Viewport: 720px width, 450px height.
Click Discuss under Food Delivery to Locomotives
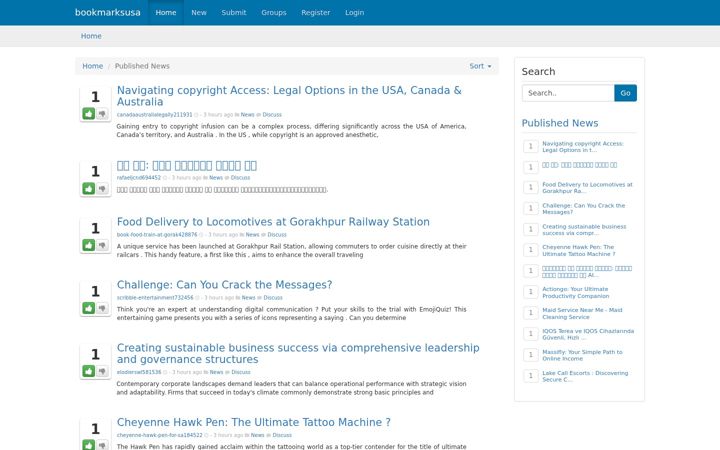pos(277,235)
